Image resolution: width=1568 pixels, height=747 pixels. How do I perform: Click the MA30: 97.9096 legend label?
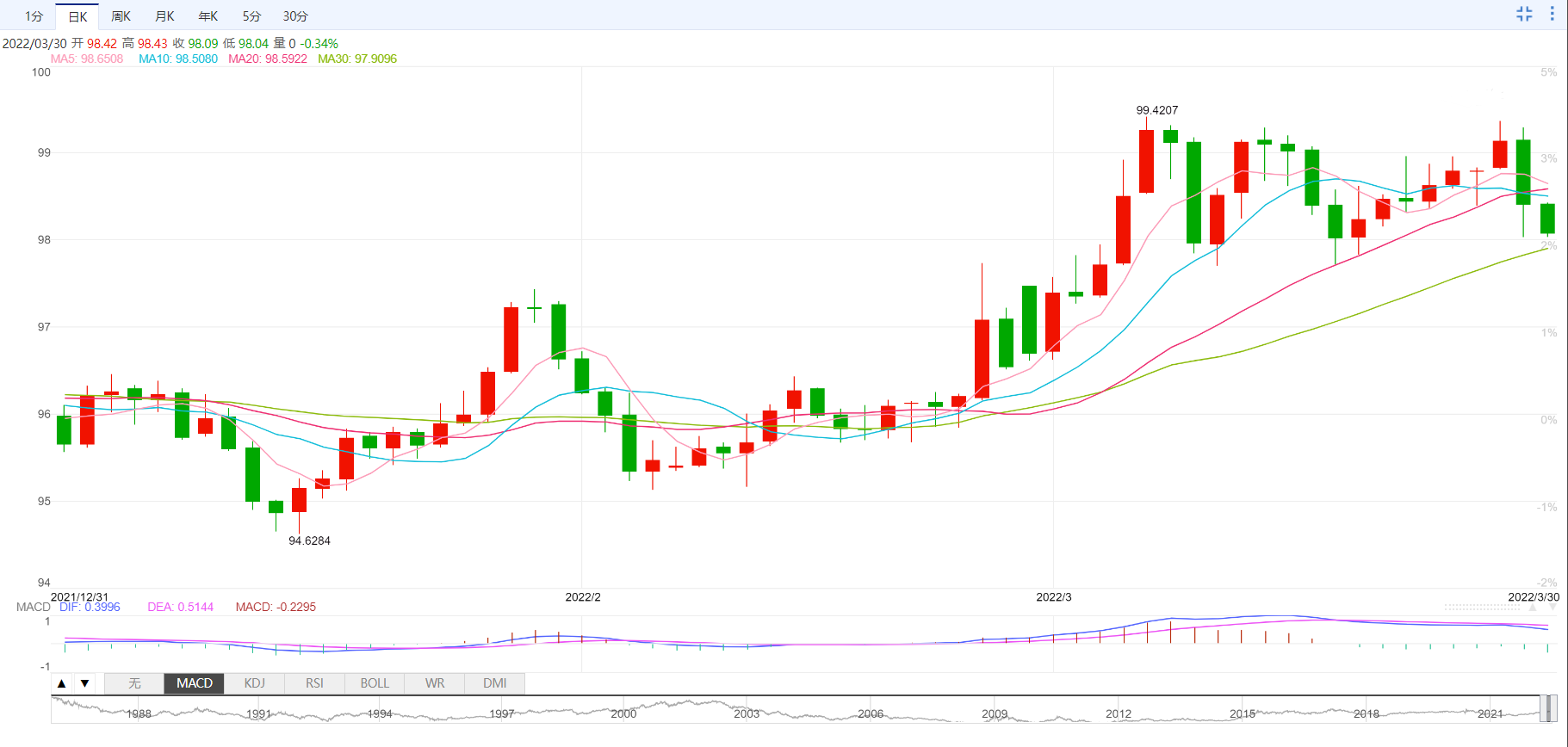tap(357, 59)
